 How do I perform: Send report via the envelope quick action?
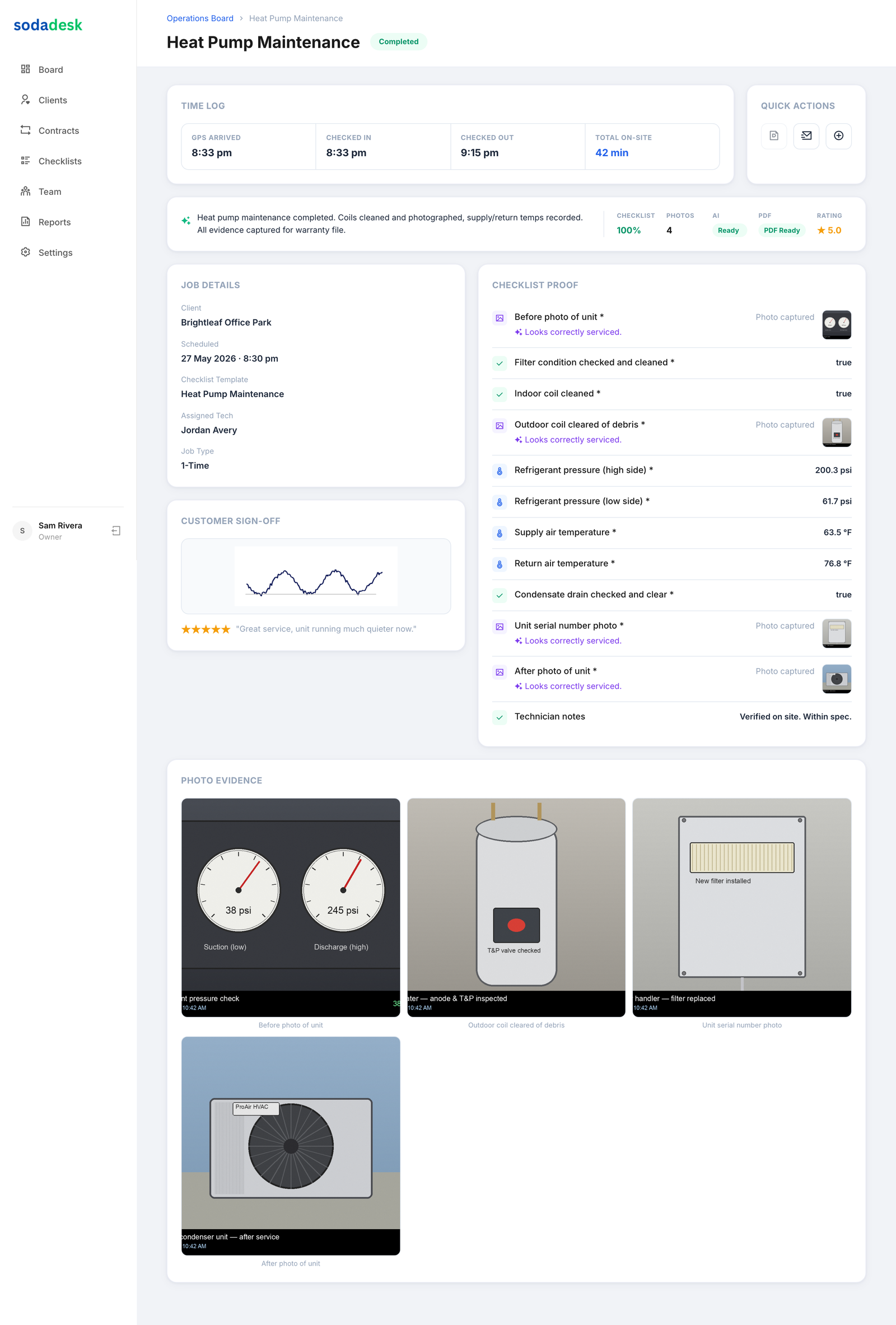click(806, 136)
